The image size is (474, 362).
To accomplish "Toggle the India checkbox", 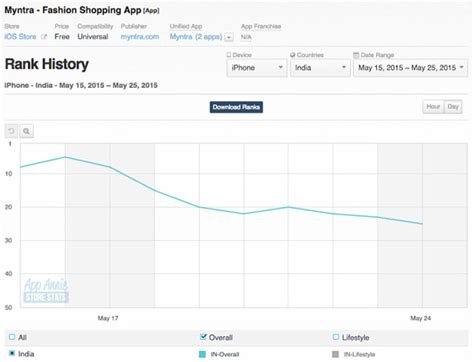I will coord(12,353).
